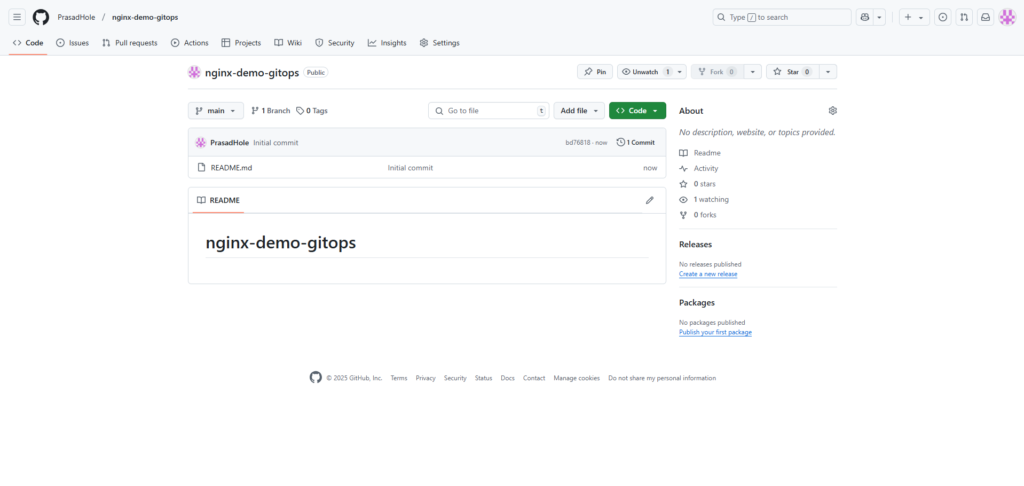Open Initial commit link in README.md row
The width and height of the screenshot is (1024, 486).
coord(410,168)
